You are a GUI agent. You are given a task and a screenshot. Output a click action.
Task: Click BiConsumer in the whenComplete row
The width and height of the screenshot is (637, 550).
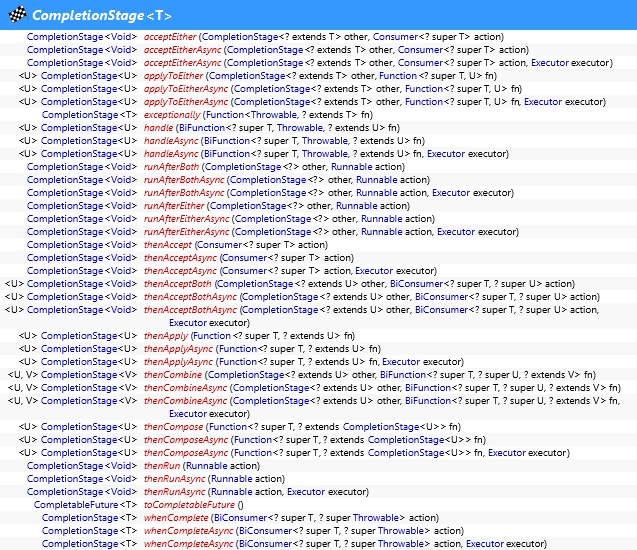(240, 518)
